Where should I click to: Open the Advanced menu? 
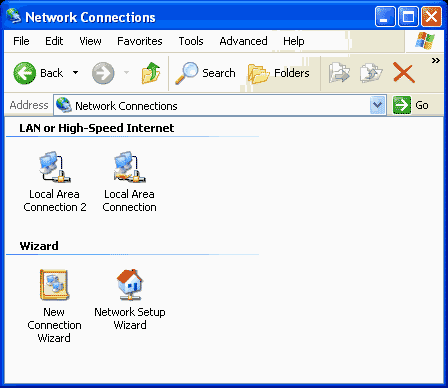point(243,41)
